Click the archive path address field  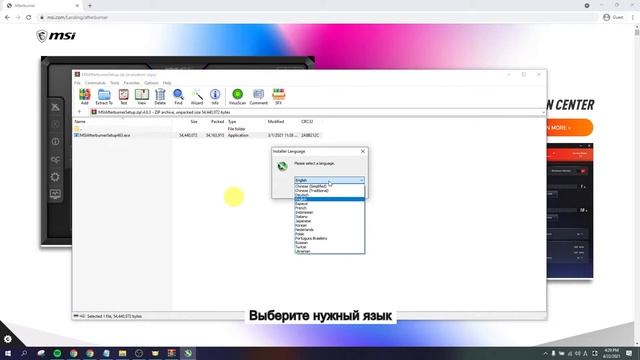coord(317,112)
